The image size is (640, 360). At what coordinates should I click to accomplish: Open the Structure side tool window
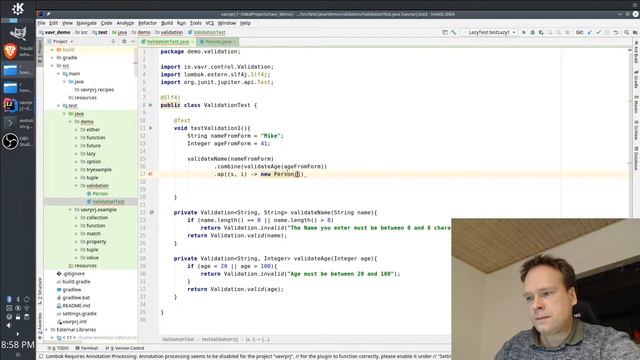tap(40, 291)
